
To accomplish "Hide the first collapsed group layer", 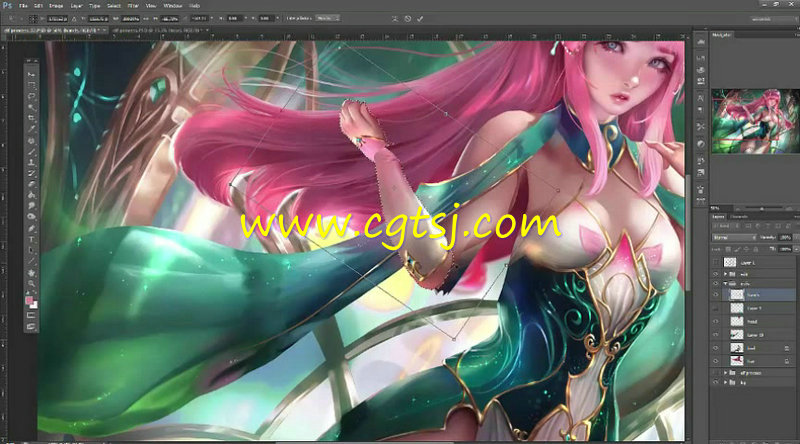I will (x=715, y=274).
